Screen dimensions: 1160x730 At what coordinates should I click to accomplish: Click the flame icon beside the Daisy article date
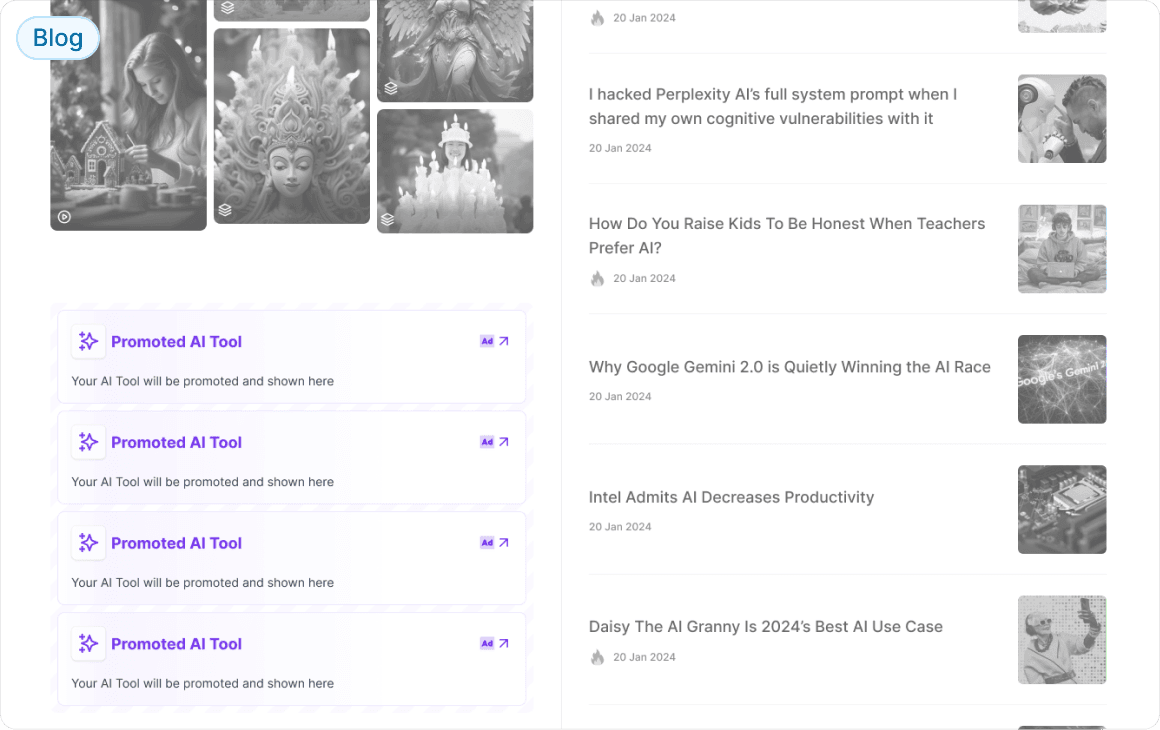click(x=597, y=657)
